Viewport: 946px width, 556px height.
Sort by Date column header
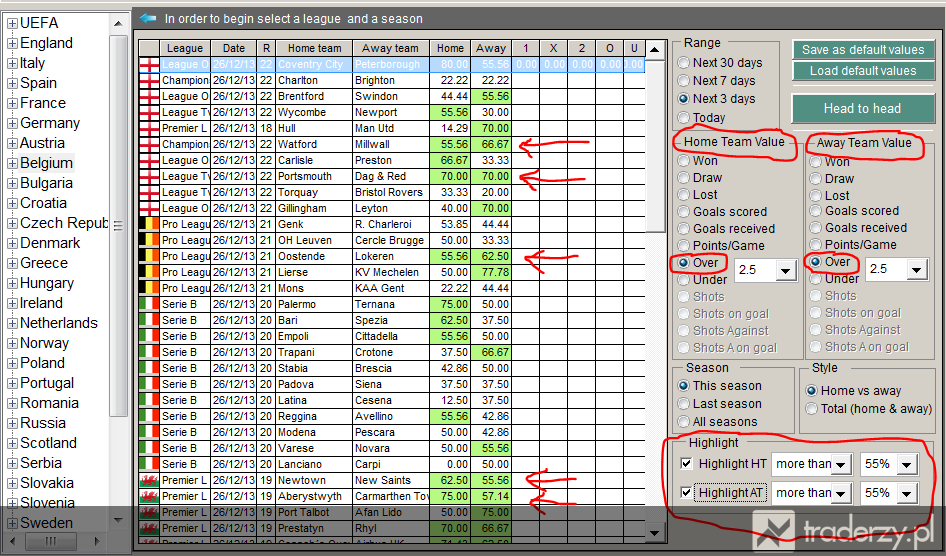click(x=233, y=48)
